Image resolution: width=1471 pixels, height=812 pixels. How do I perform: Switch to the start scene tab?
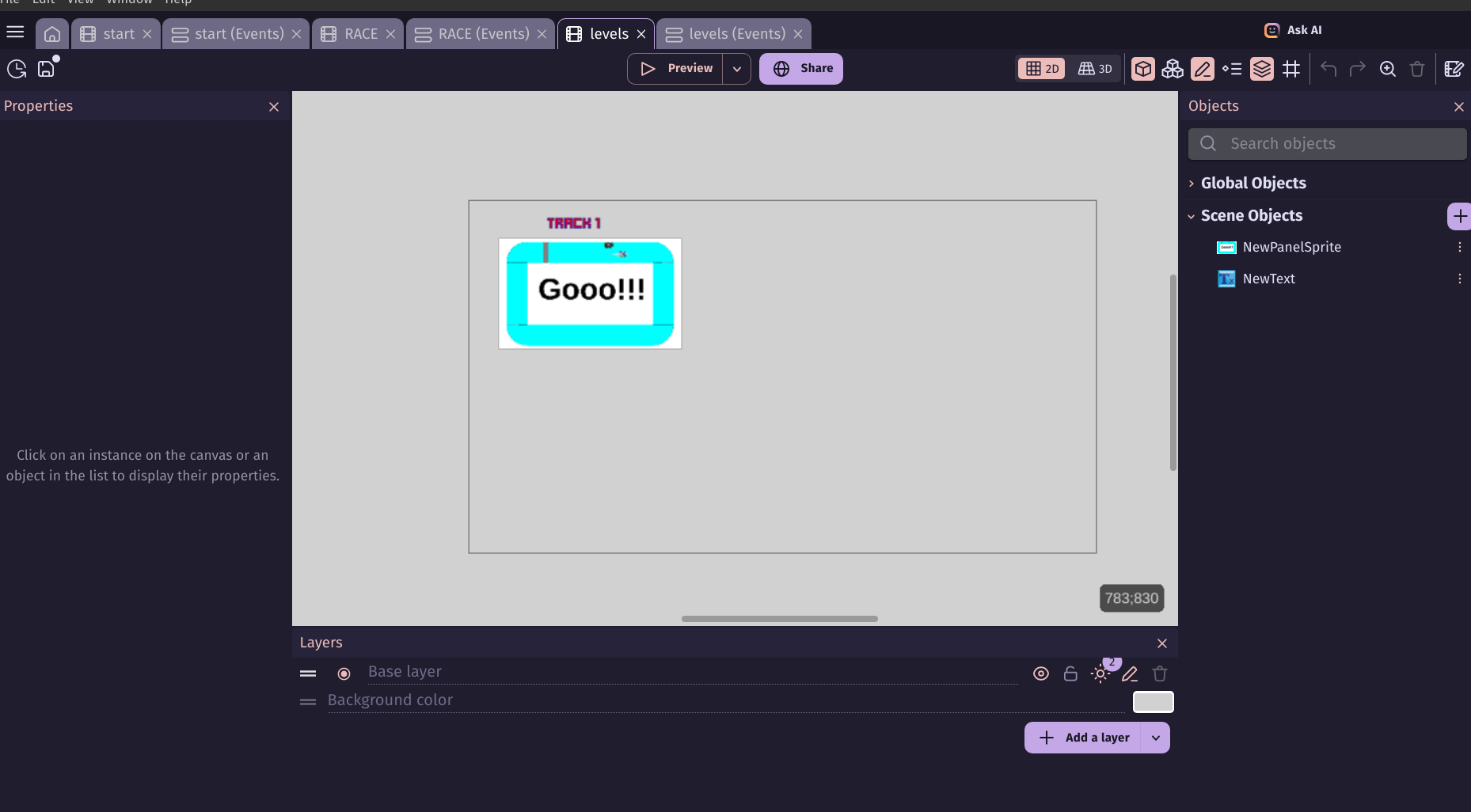tap(118, 34)
